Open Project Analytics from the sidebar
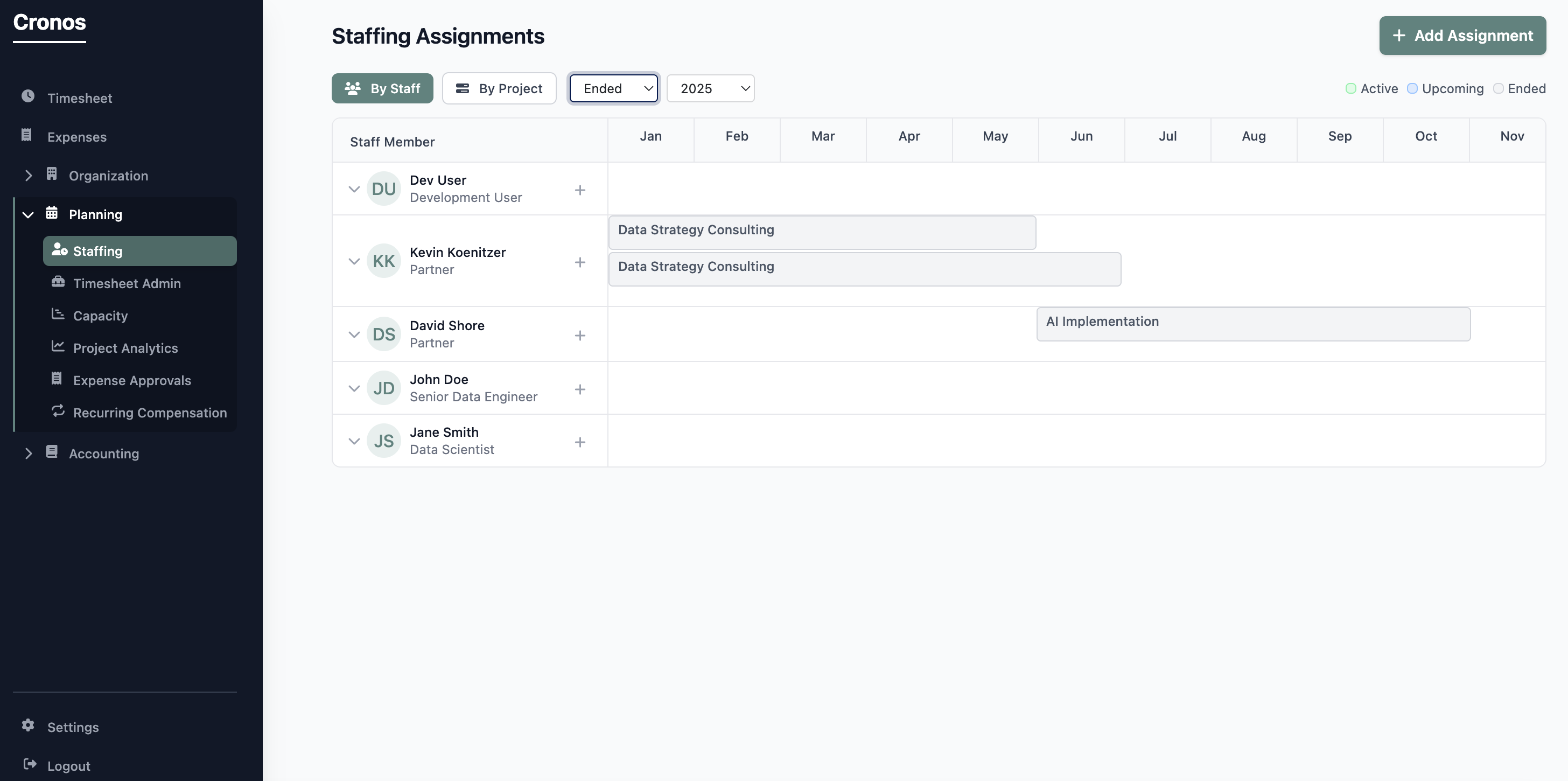The height and width of the screenshot is (781, 1568). click(x=125, y=347)
